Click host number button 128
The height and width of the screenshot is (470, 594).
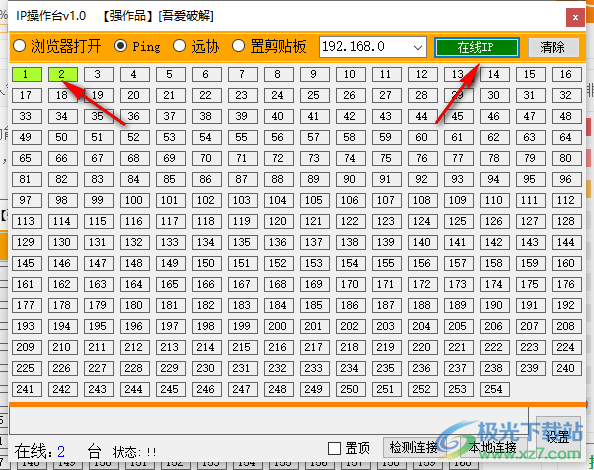click(x=566, y=221)
